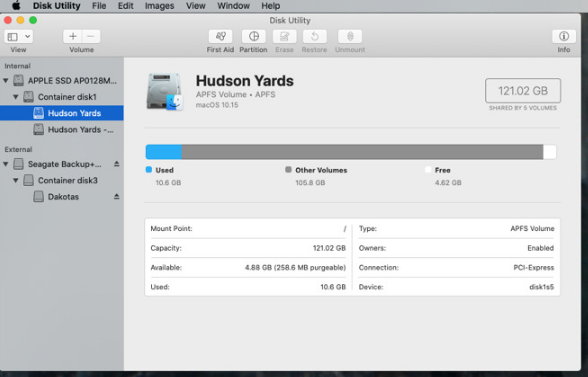Collapse the Seagate Backup+ disclosure triangle

6,164
